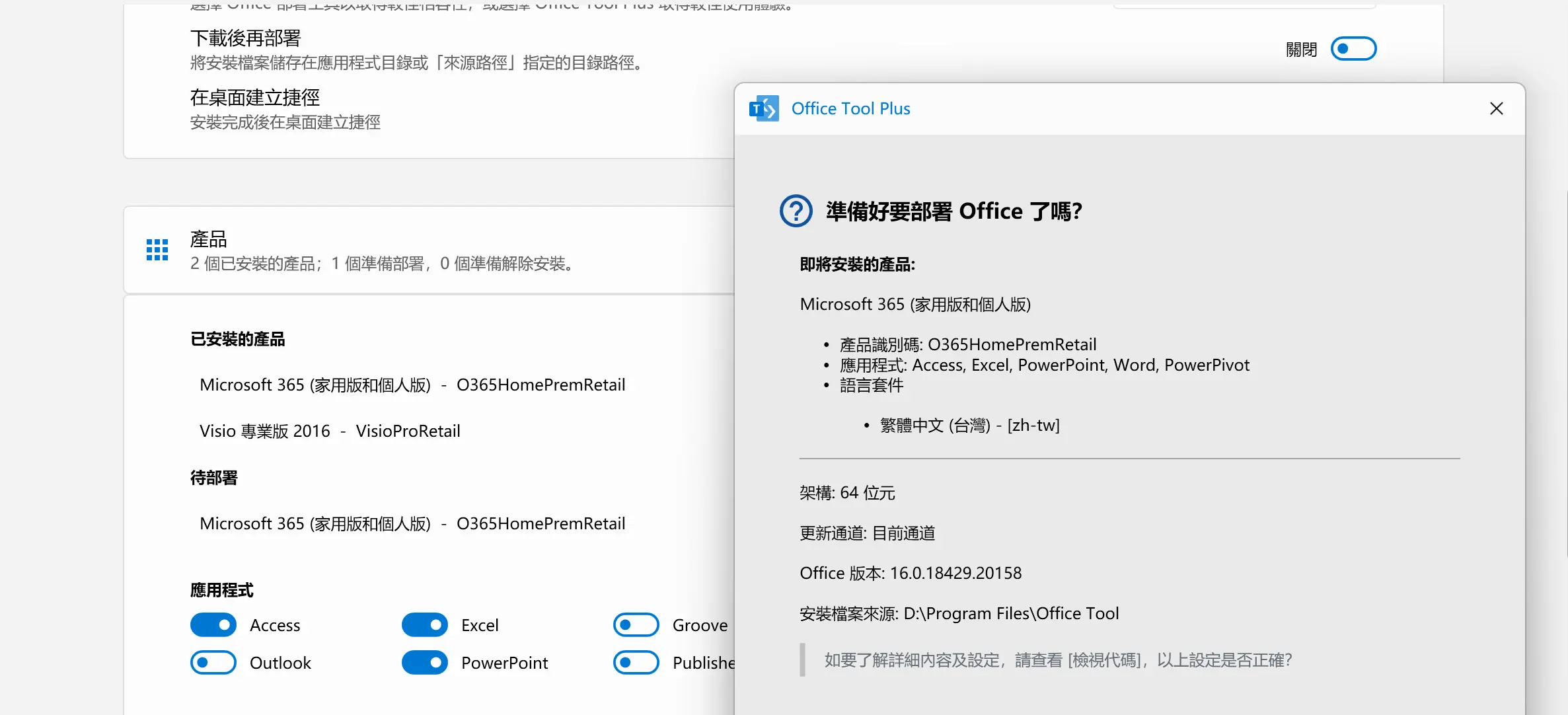Enable the Groove application toggle
Image resolution: width=1568 pixels, height=715 pixels.
tap(636, 625)
